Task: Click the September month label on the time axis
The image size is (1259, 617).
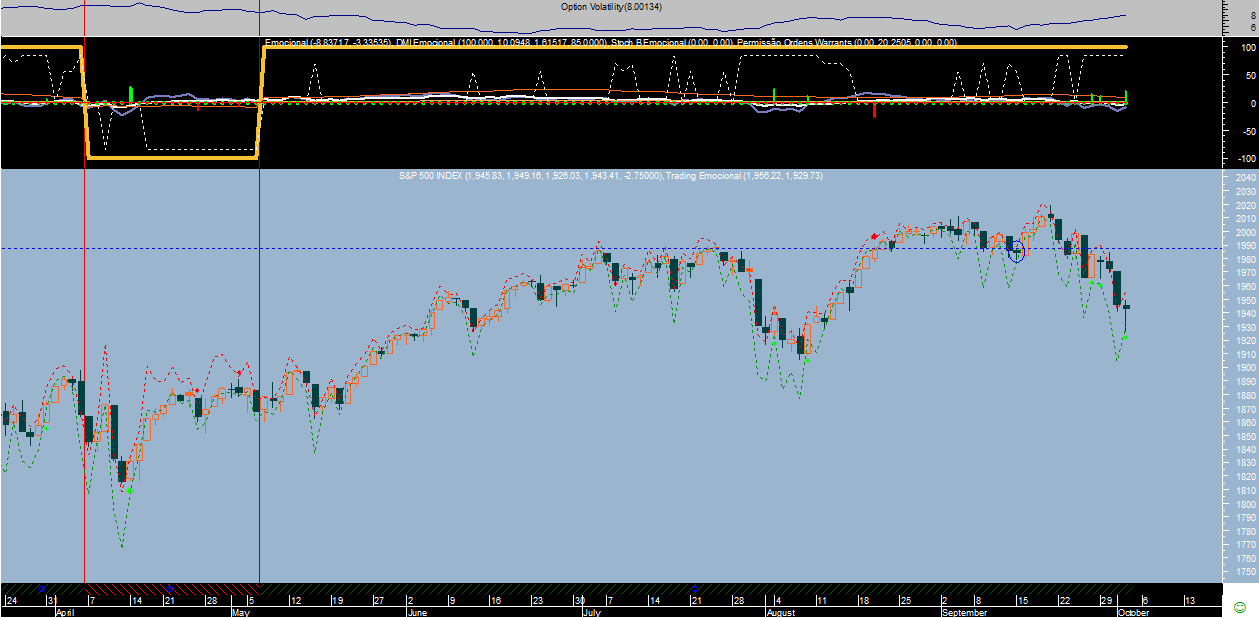Action: [965, 611]
